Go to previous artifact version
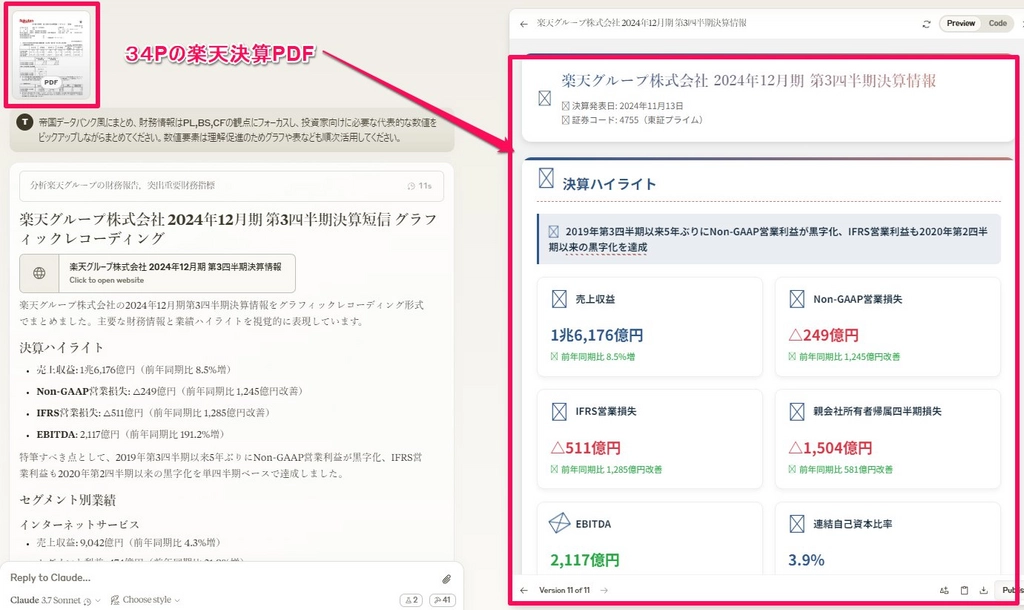This screenshot has height=610, width=1024. 524,590
